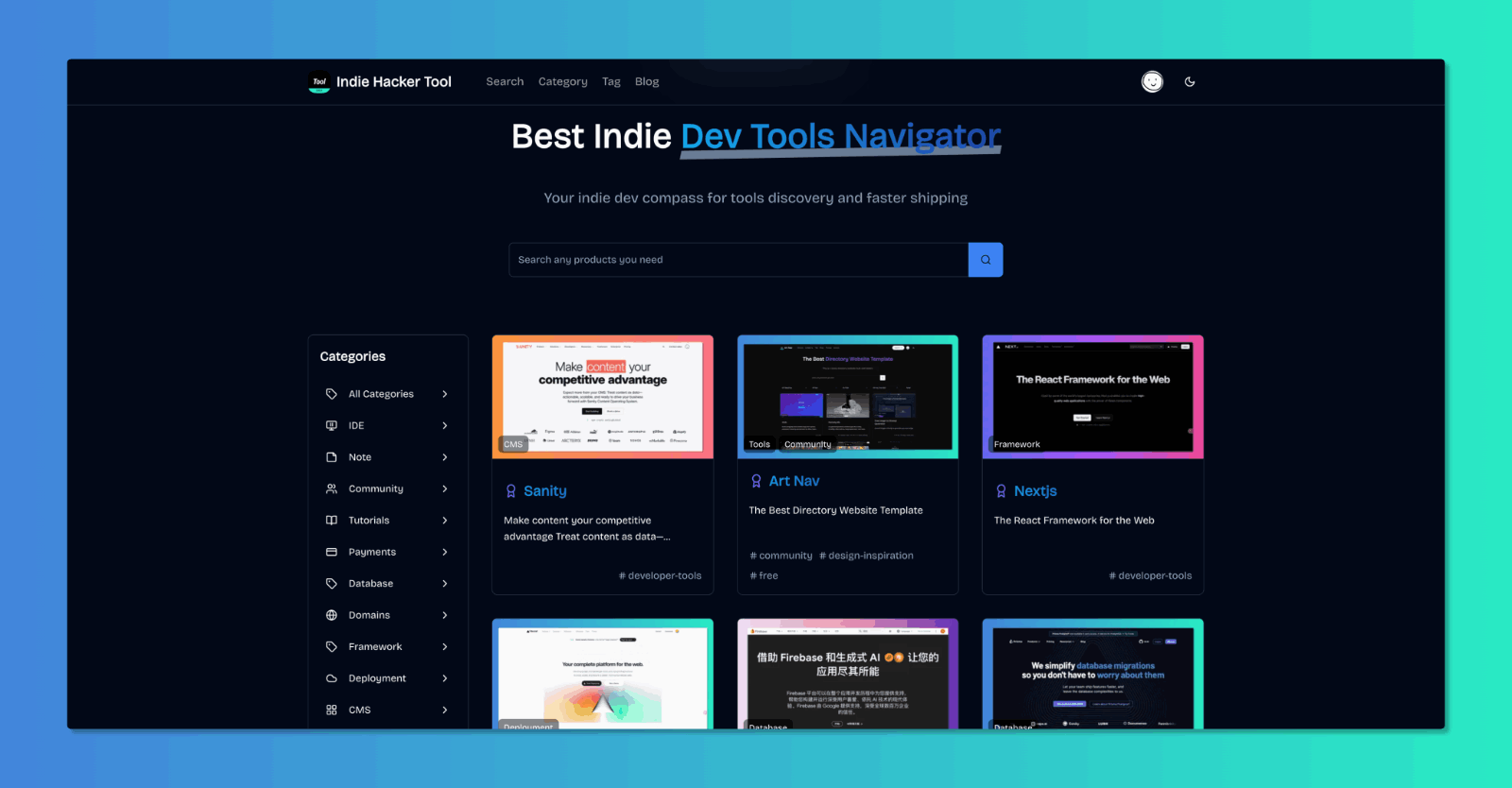1512x788 pixels.
Task: Click the community hashtag on Art Nav
Action: [x=781, y=556]
